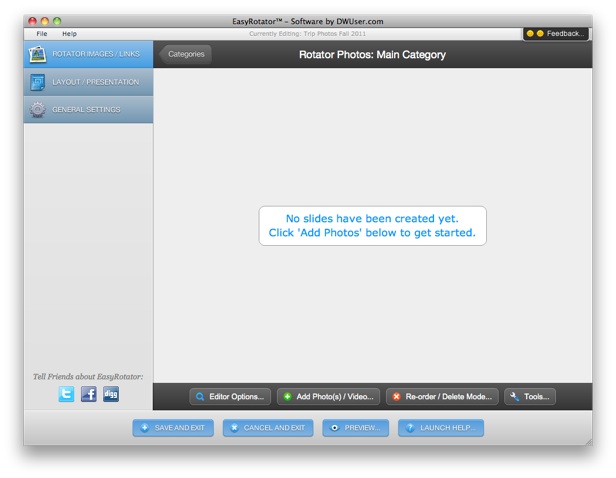Click the Facebook share icon
The width and height of the screenshot is (616, 478).
click(x=88, y=394)
